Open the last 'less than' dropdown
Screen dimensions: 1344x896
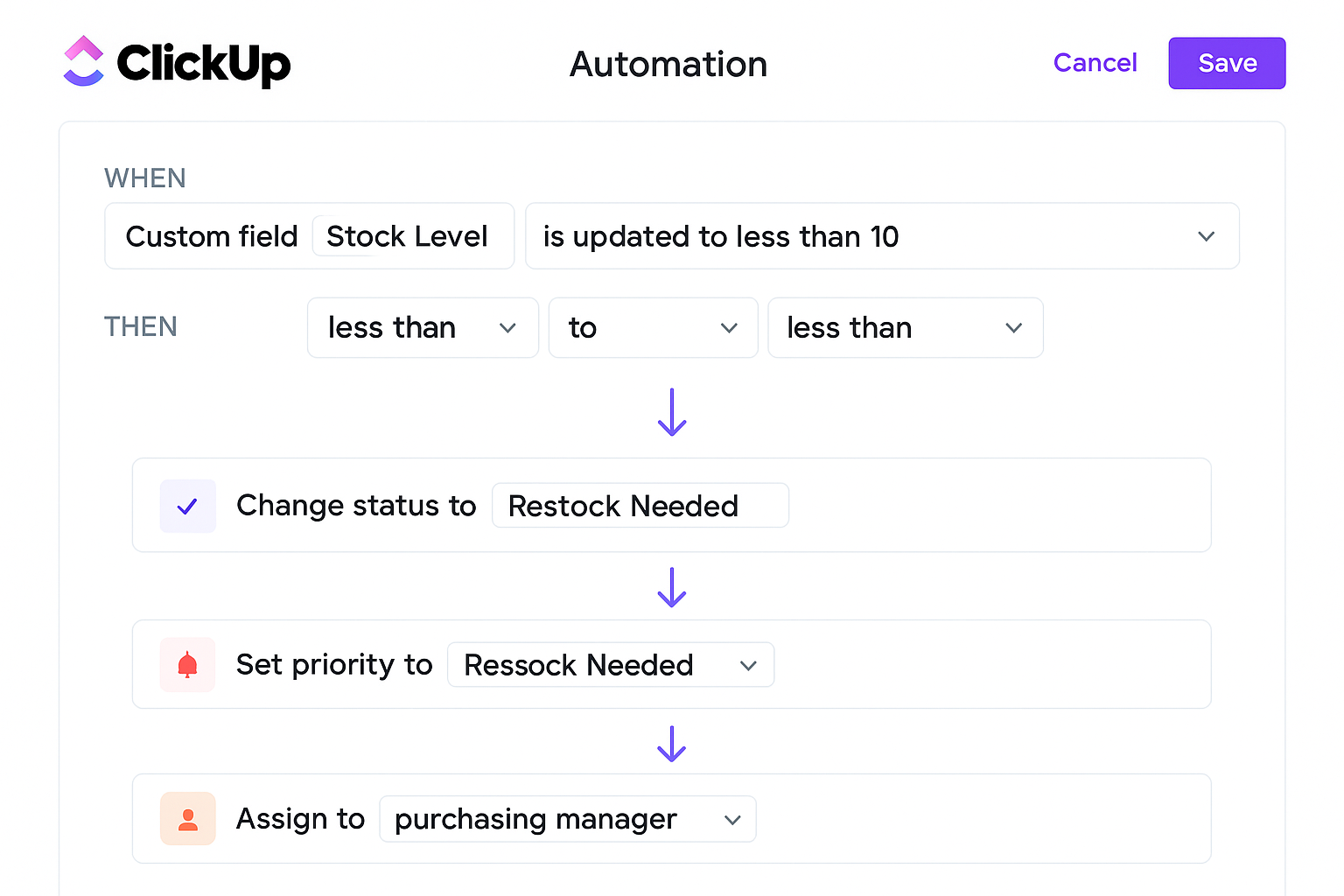coord(905,328)
